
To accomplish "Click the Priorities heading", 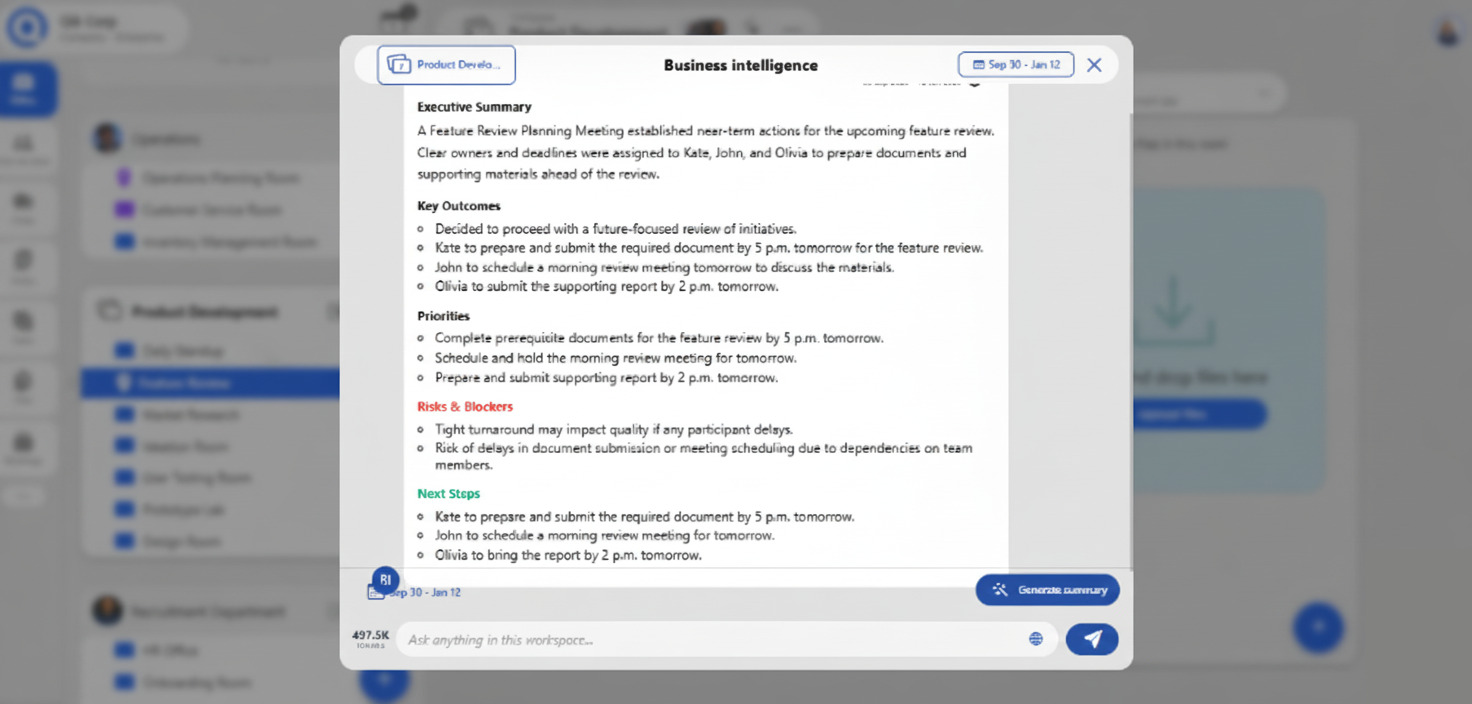I will (443, 316).
